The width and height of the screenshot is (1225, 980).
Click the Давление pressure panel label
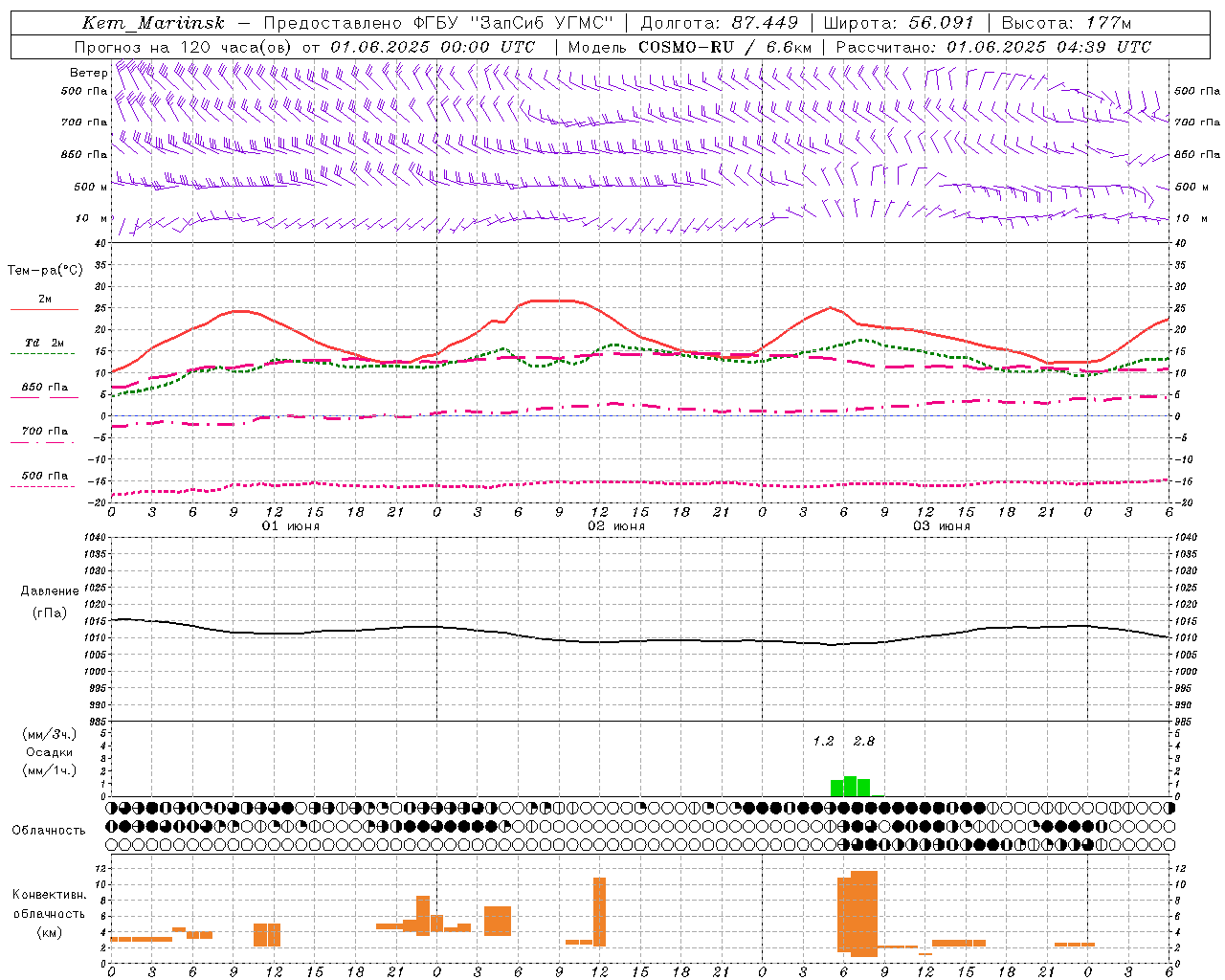50,591
